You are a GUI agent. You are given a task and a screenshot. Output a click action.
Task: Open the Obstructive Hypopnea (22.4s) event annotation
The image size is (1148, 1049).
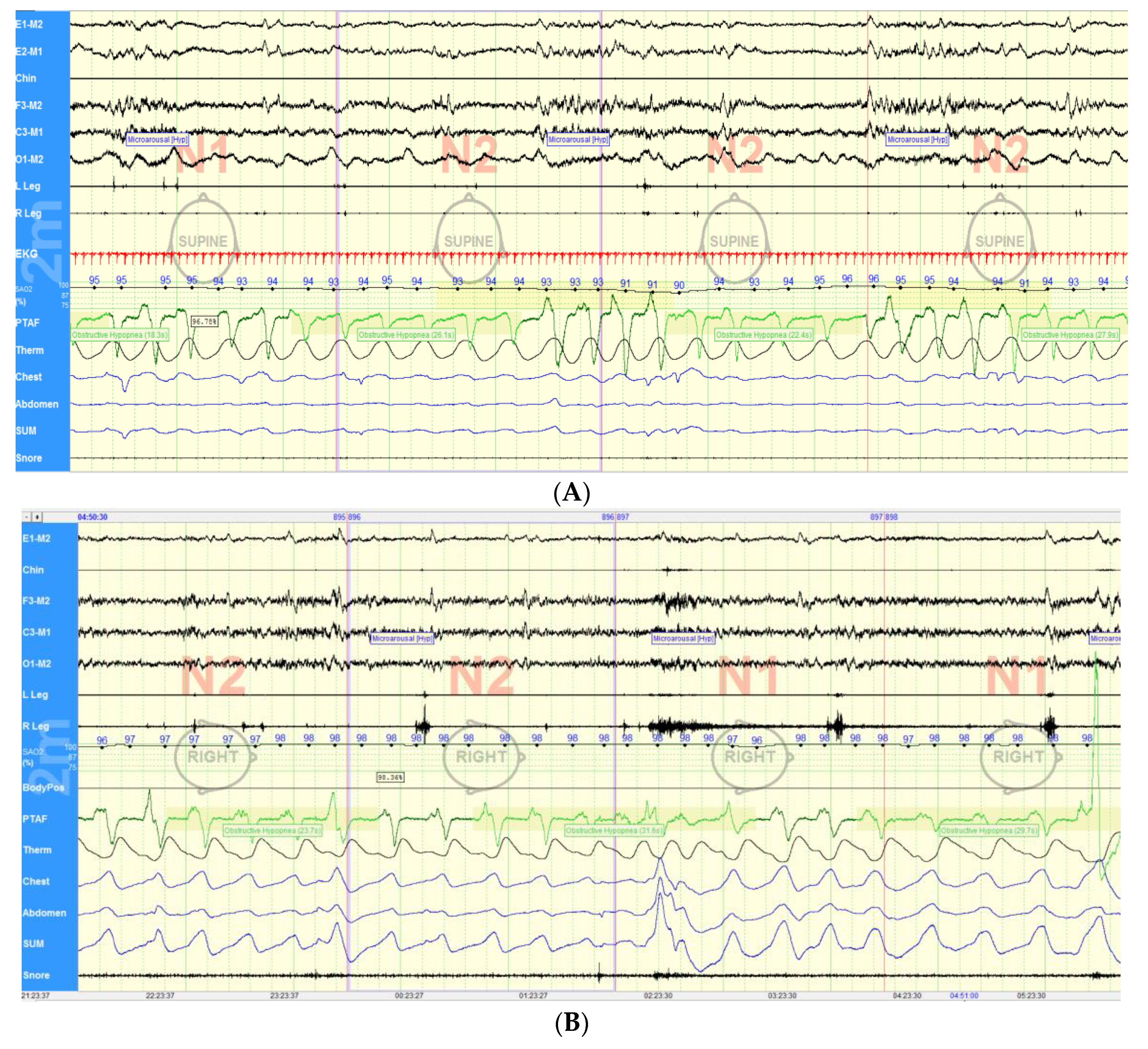tap(764, 335)
